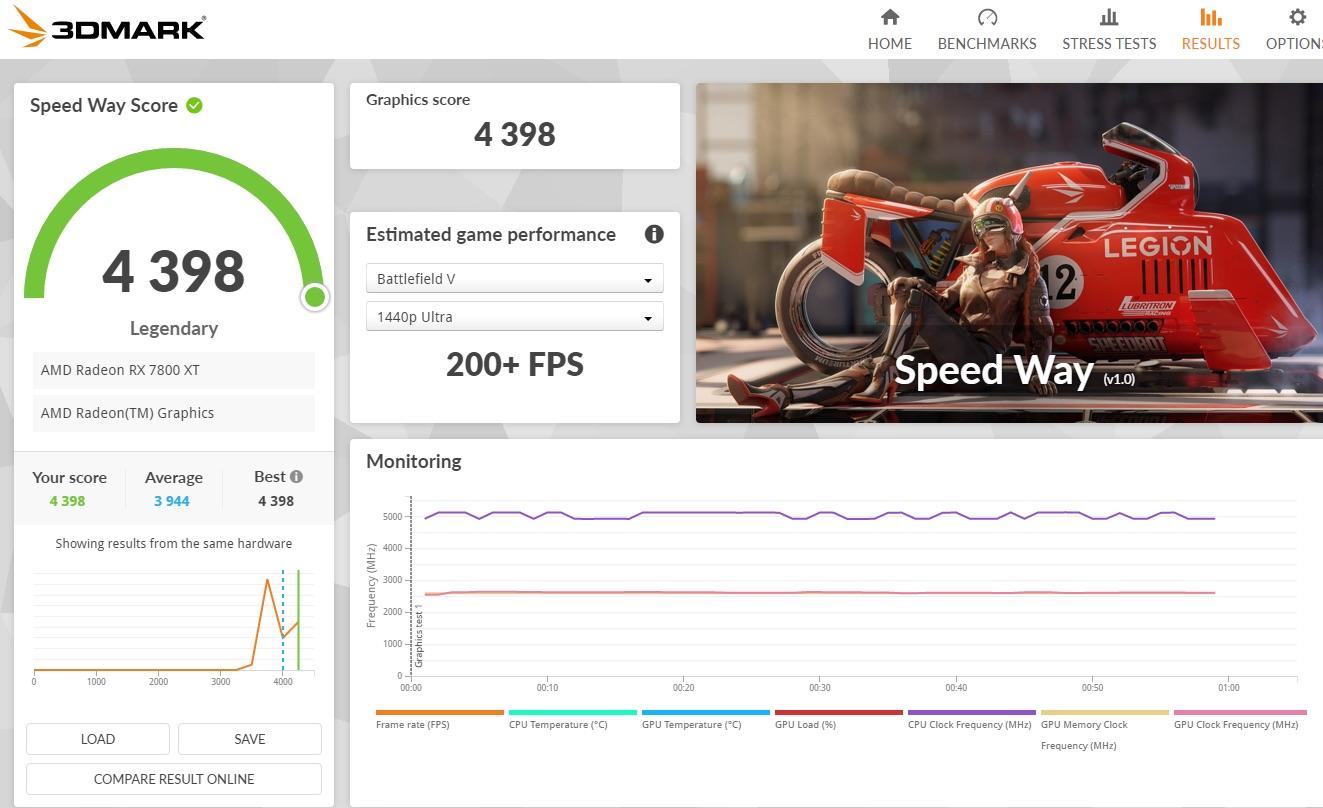Open the Battlefield V game dropdown

coord(515,279)
